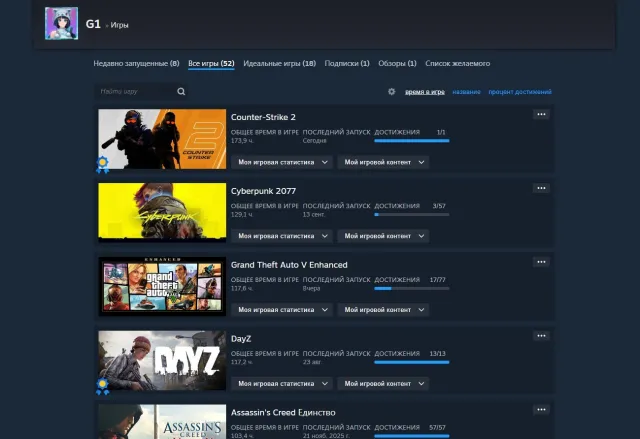Click the magnifier search icon

(181, 91)
